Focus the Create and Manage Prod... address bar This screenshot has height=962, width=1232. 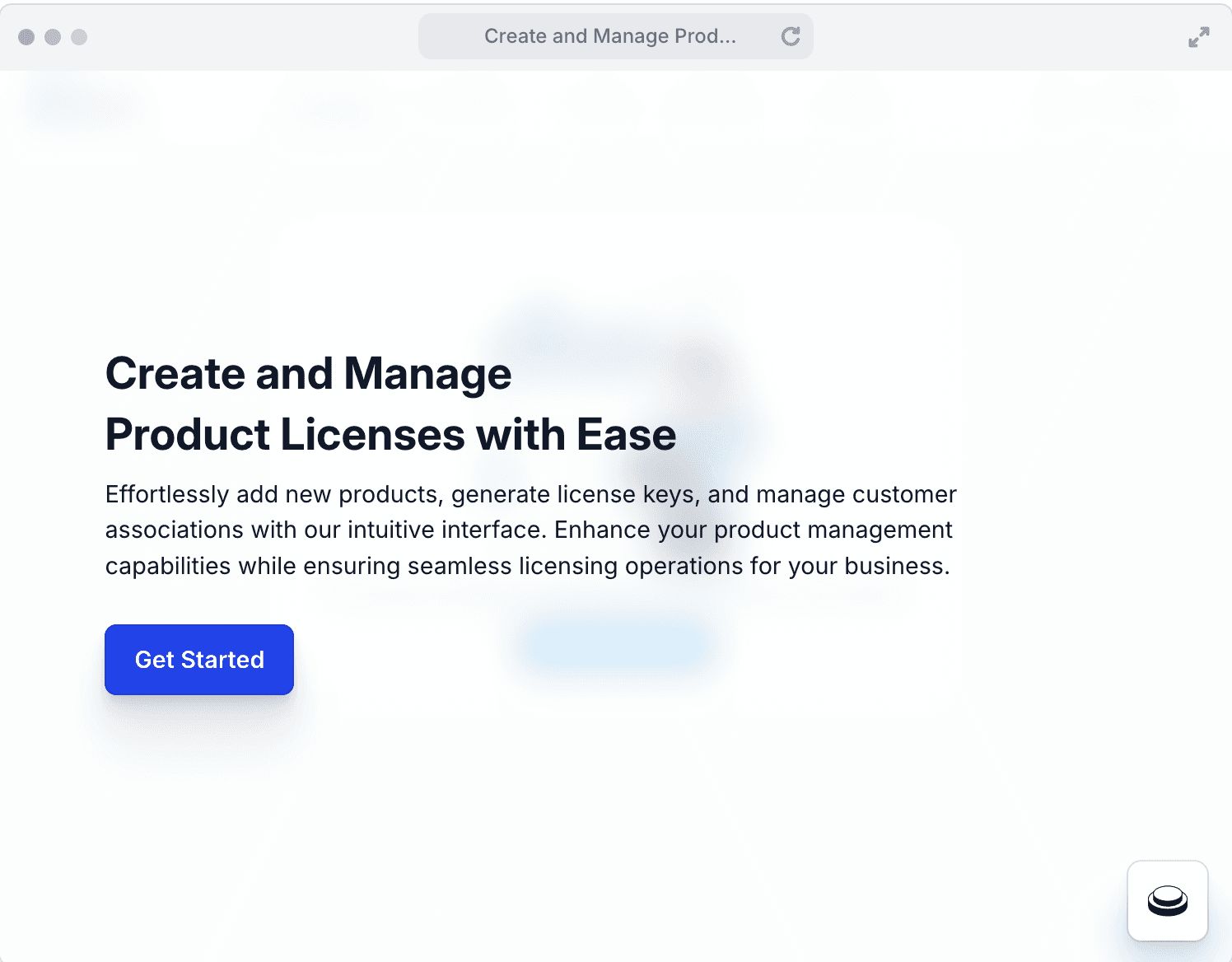pyautogui.click(x=609, y=36)
